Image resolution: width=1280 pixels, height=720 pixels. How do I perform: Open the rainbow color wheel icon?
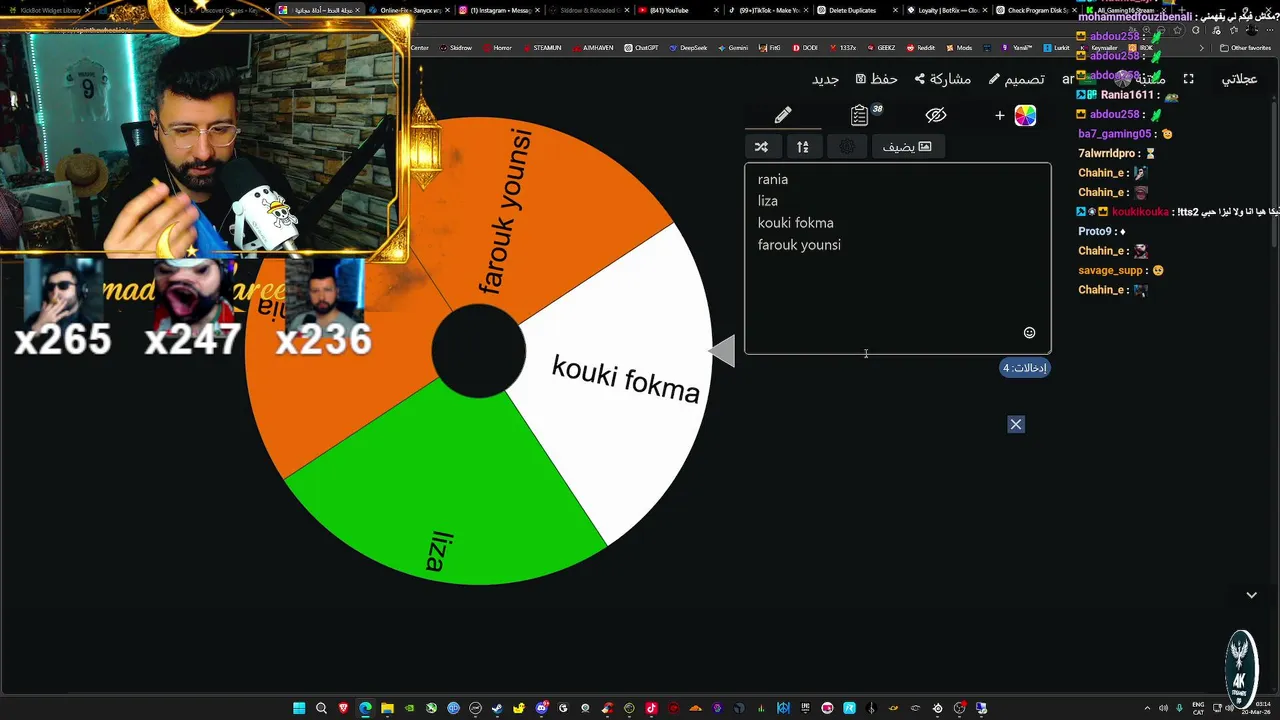(1025, 116)
